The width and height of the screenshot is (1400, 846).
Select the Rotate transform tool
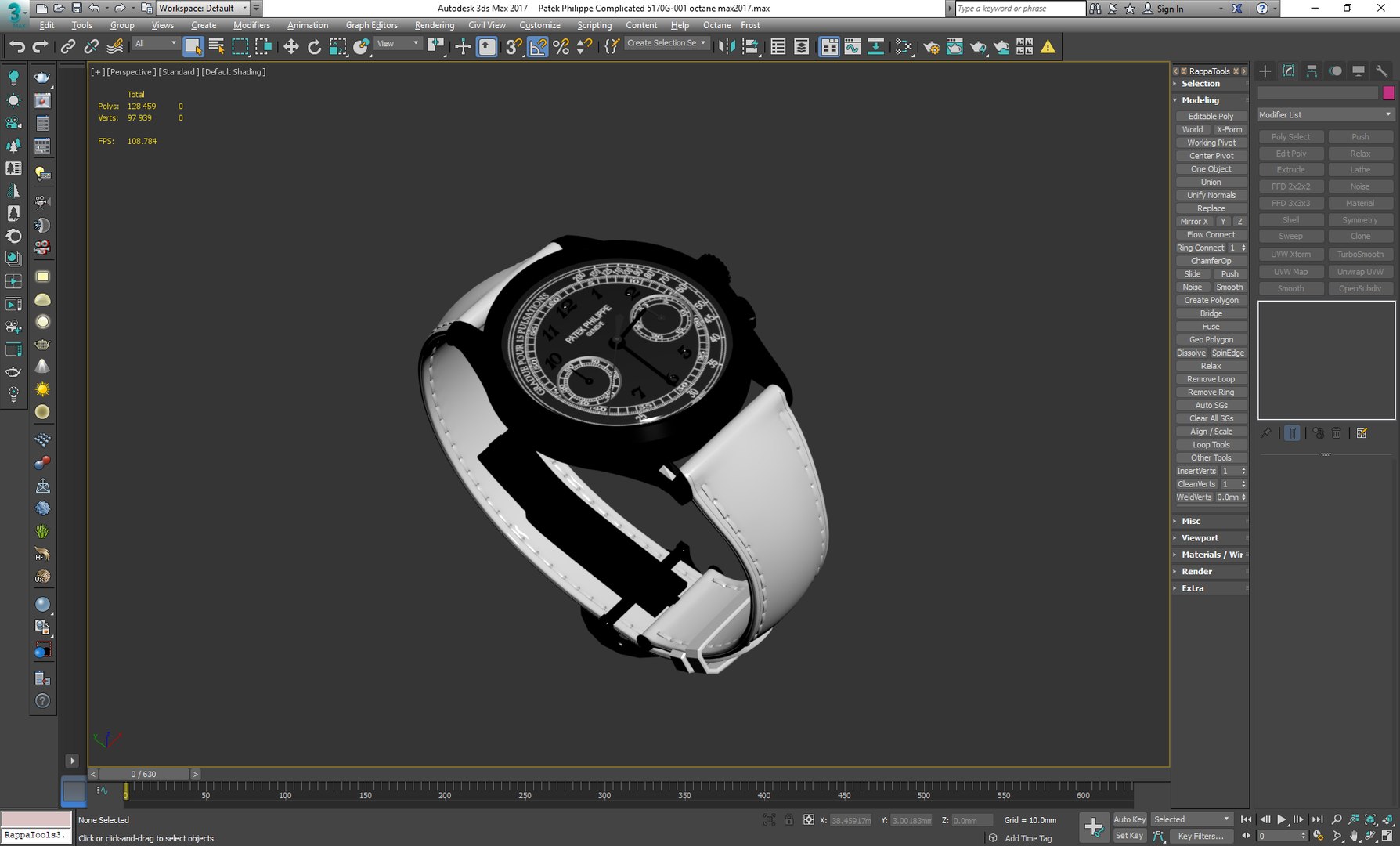[x=314, y=47]
